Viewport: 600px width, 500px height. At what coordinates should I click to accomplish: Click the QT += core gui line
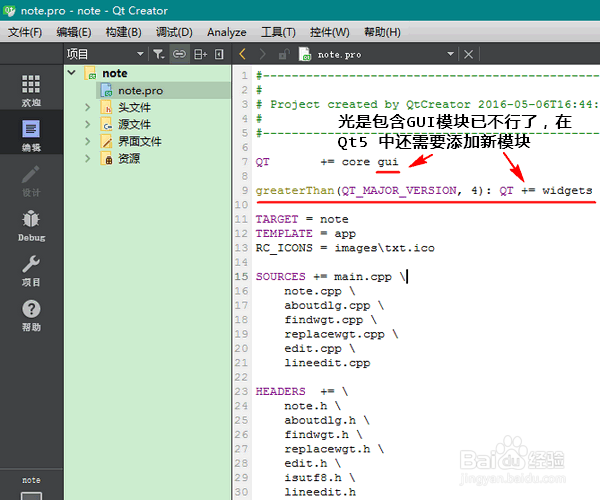pyautogui.click(x=327, y=162)
